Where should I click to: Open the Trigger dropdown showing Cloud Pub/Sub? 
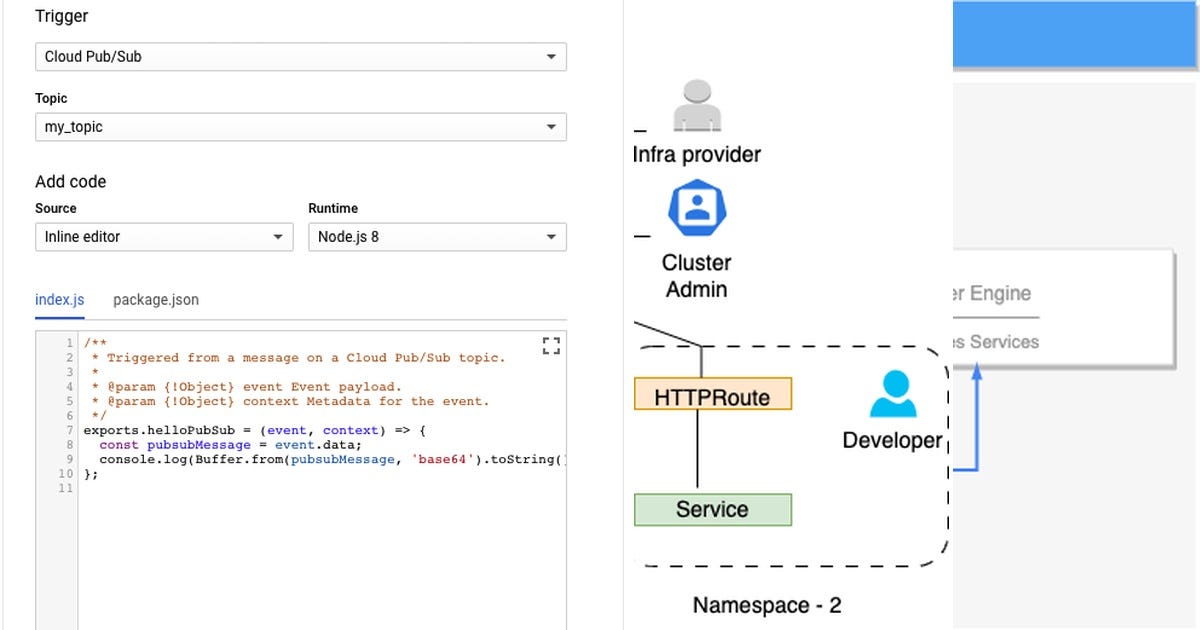[300, 57]
